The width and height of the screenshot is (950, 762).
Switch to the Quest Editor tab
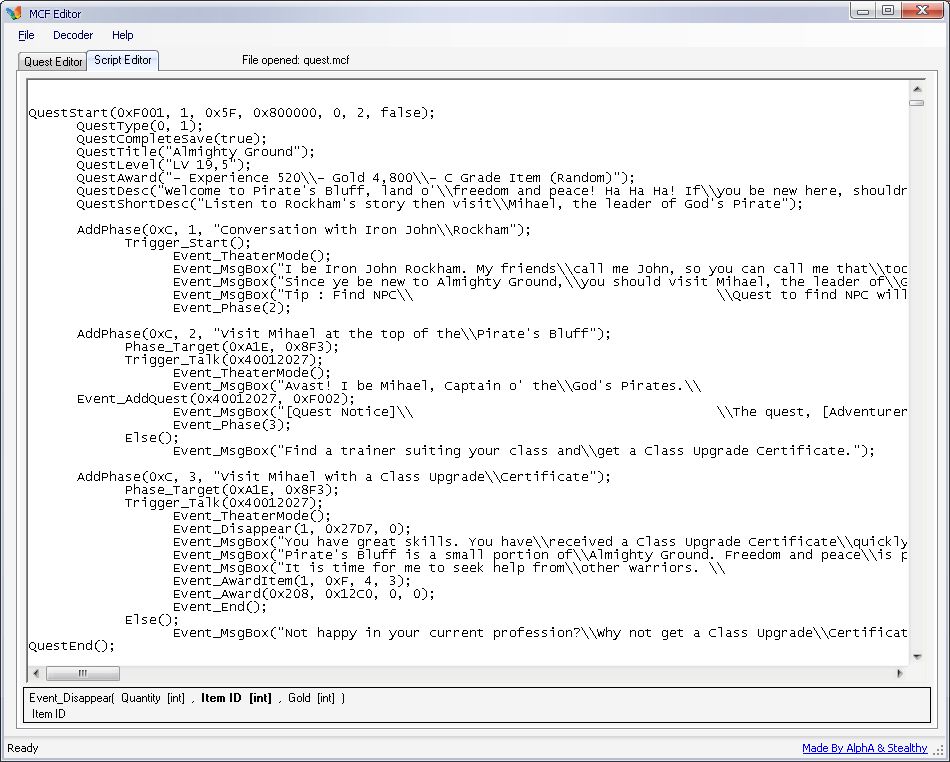click(53, 61)
